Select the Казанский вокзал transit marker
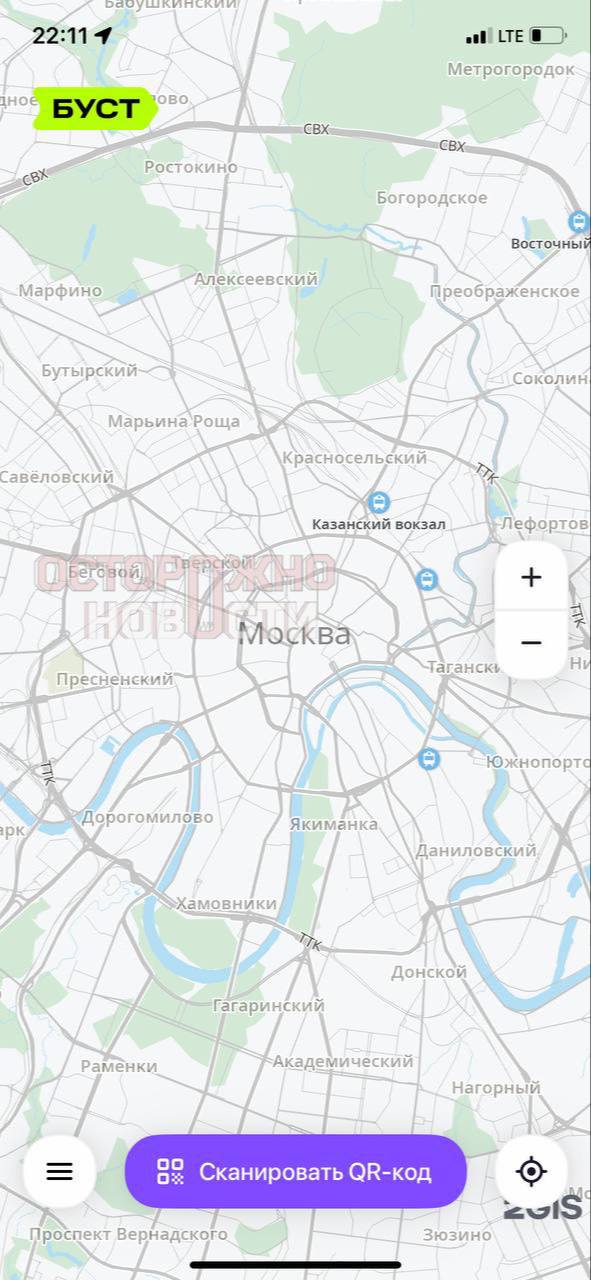 coord(378,502)
